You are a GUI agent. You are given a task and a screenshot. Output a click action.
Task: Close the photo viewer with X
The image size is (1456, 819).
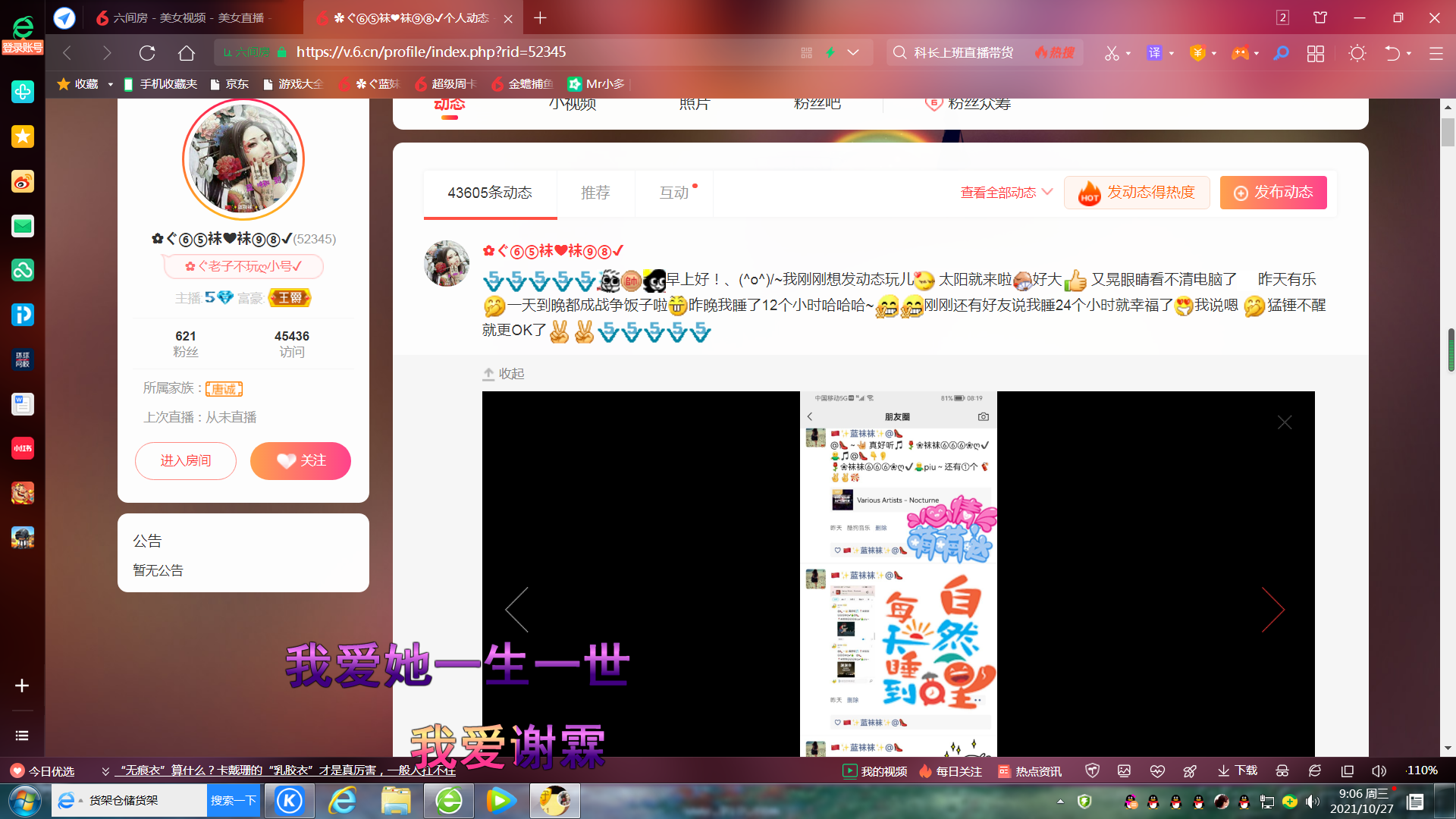pos(1285,422)
